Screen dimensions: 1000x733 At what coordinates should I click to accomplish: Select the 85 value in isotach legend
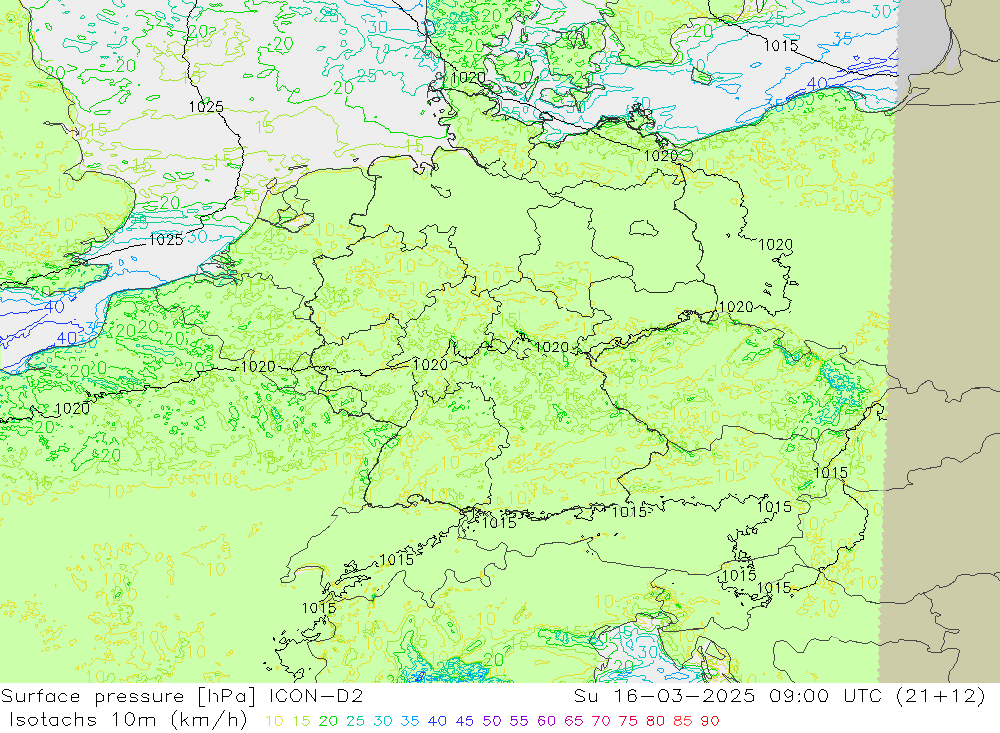pyautogui.click(x=682, y=721)
